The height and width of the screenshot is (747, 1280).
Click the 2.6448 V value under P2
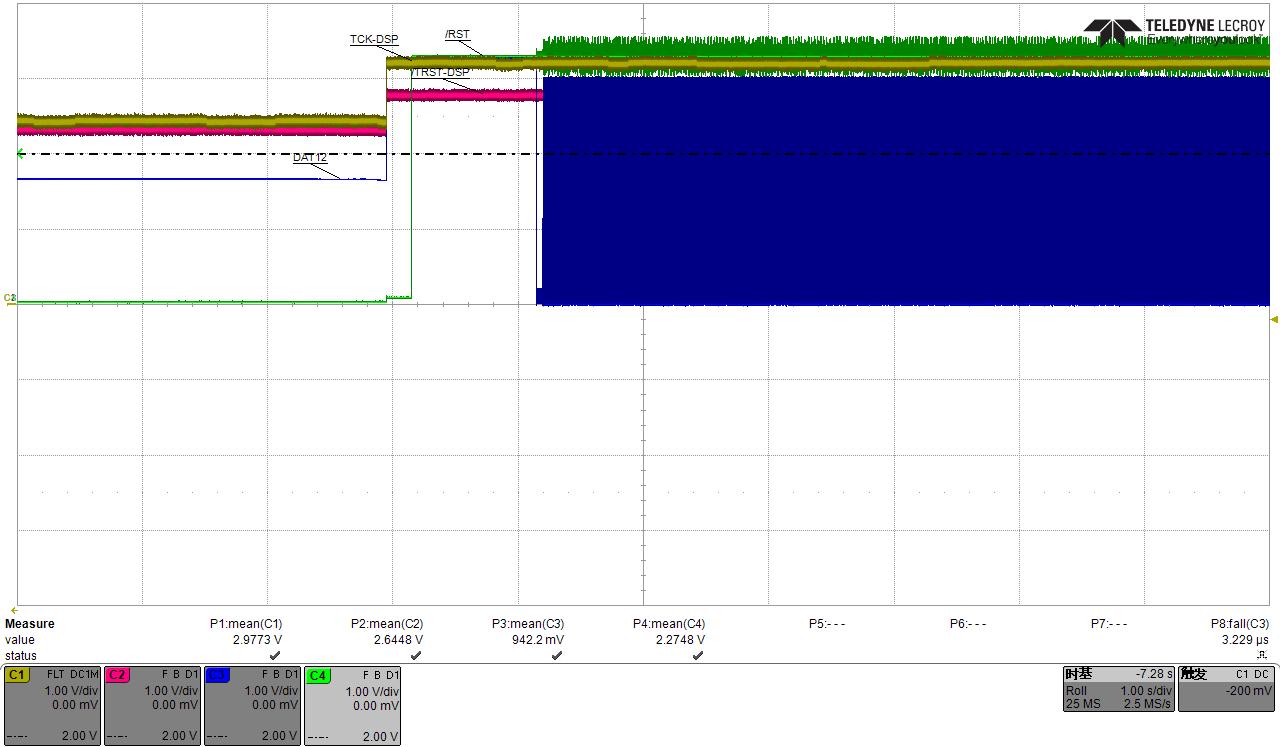[x=399, y=640]
